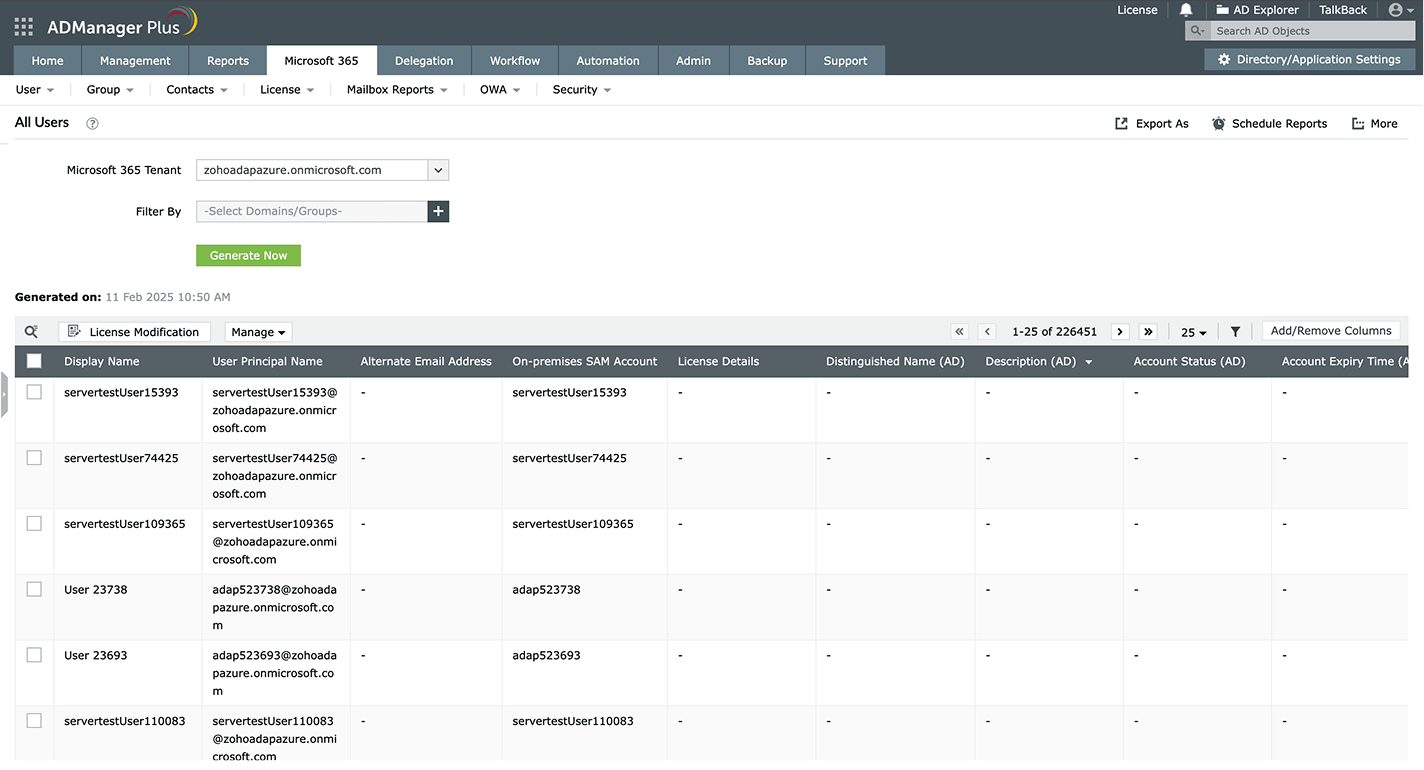The width and height of the screenshot is (1424, 770).
Task: Open the apps grid launcher icon
Action: 23,27
